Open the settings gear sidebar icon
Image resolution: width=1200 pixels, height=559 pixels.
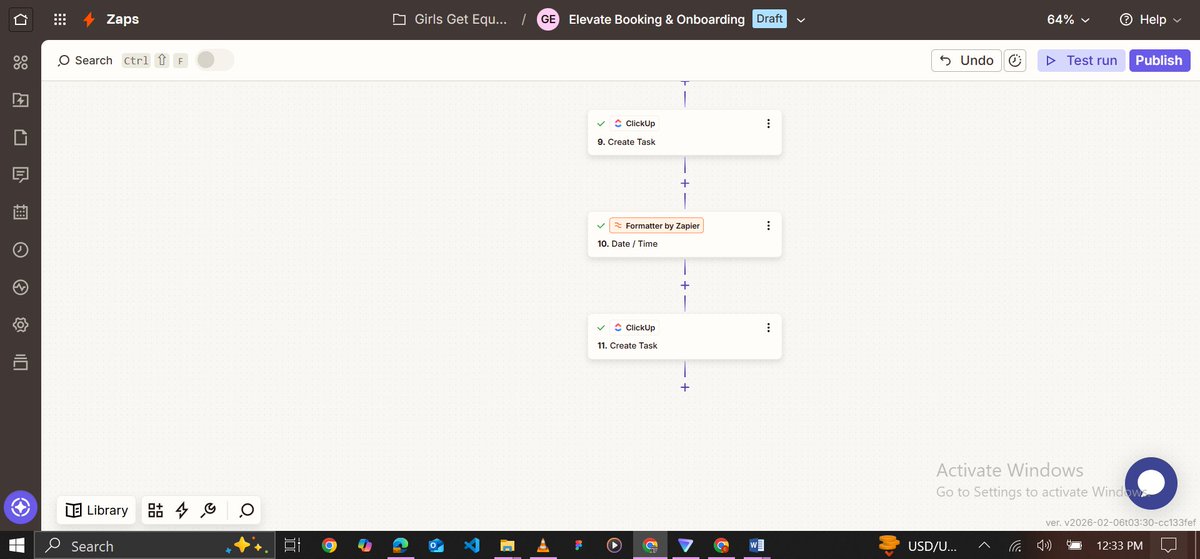(20, 324)
